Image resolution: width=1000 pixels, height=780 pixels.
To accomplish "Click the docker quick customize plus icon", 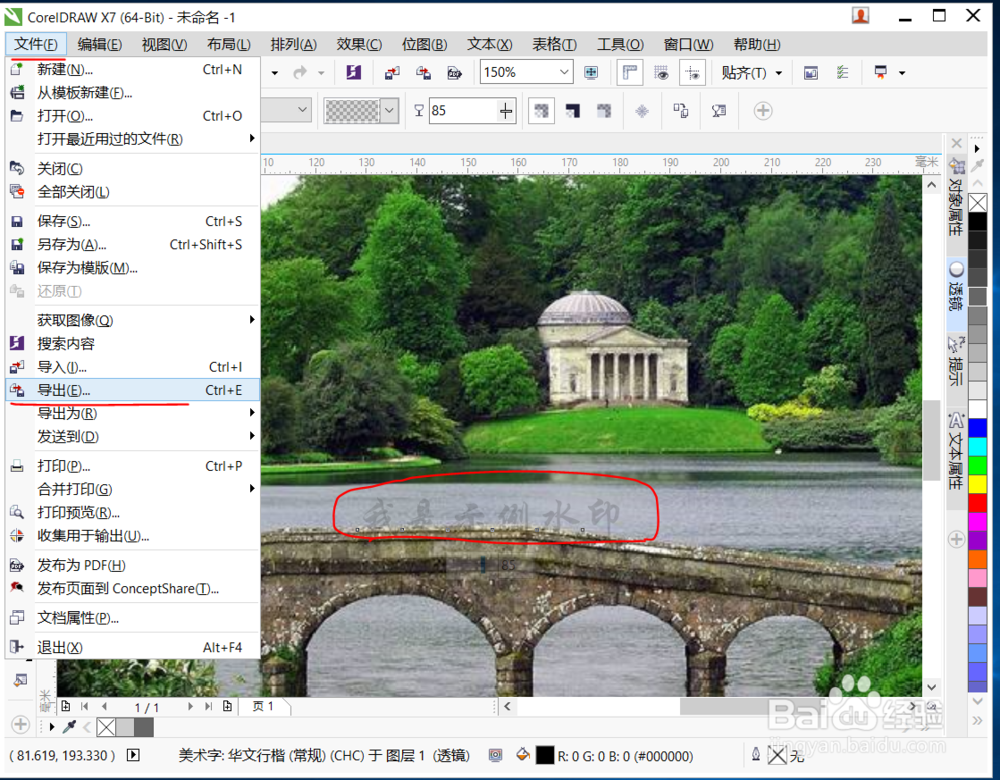I will pos(956,539).
